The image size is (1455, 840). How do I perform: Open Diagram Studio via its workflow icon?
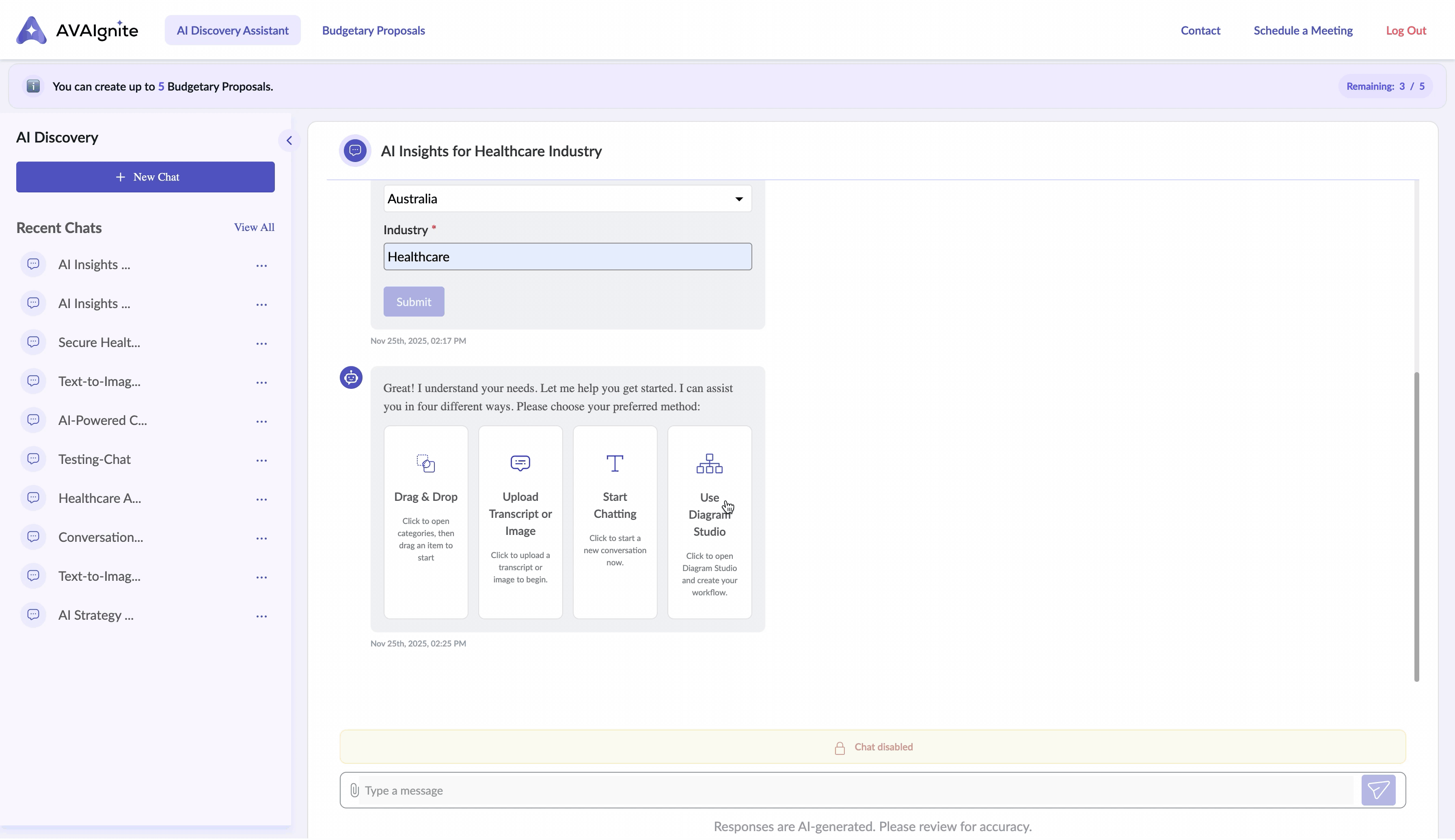click(x=709, y=464)
